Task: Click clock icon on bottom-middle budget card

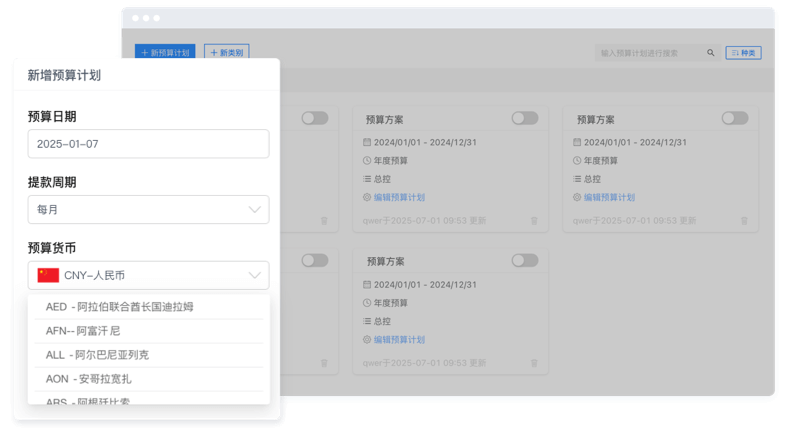Action: point(367,303)
